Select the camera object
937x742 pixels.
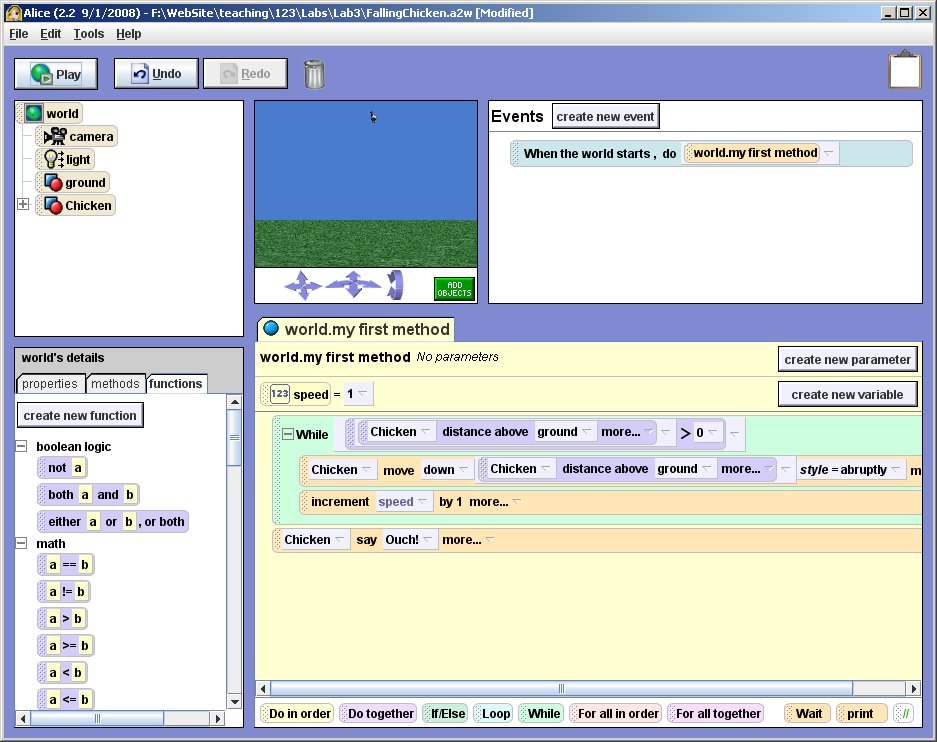click(77, 136)
